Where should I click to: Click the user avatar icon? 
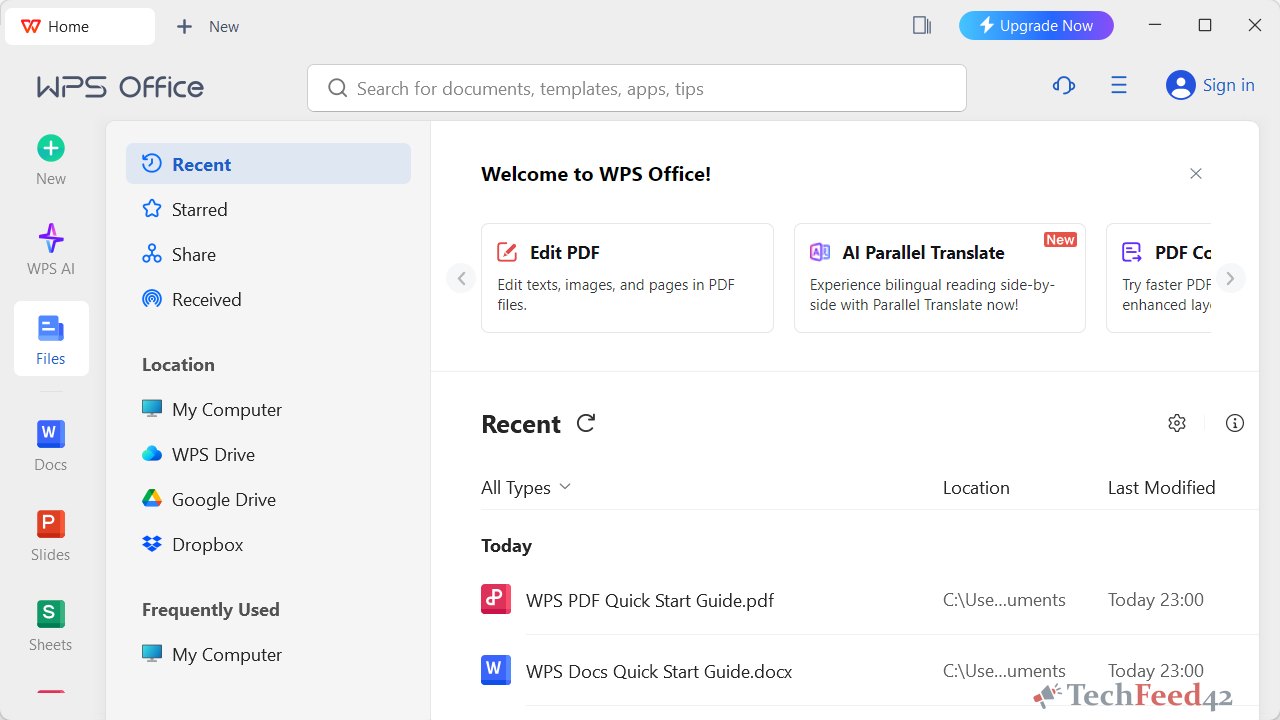[1181, 86]
